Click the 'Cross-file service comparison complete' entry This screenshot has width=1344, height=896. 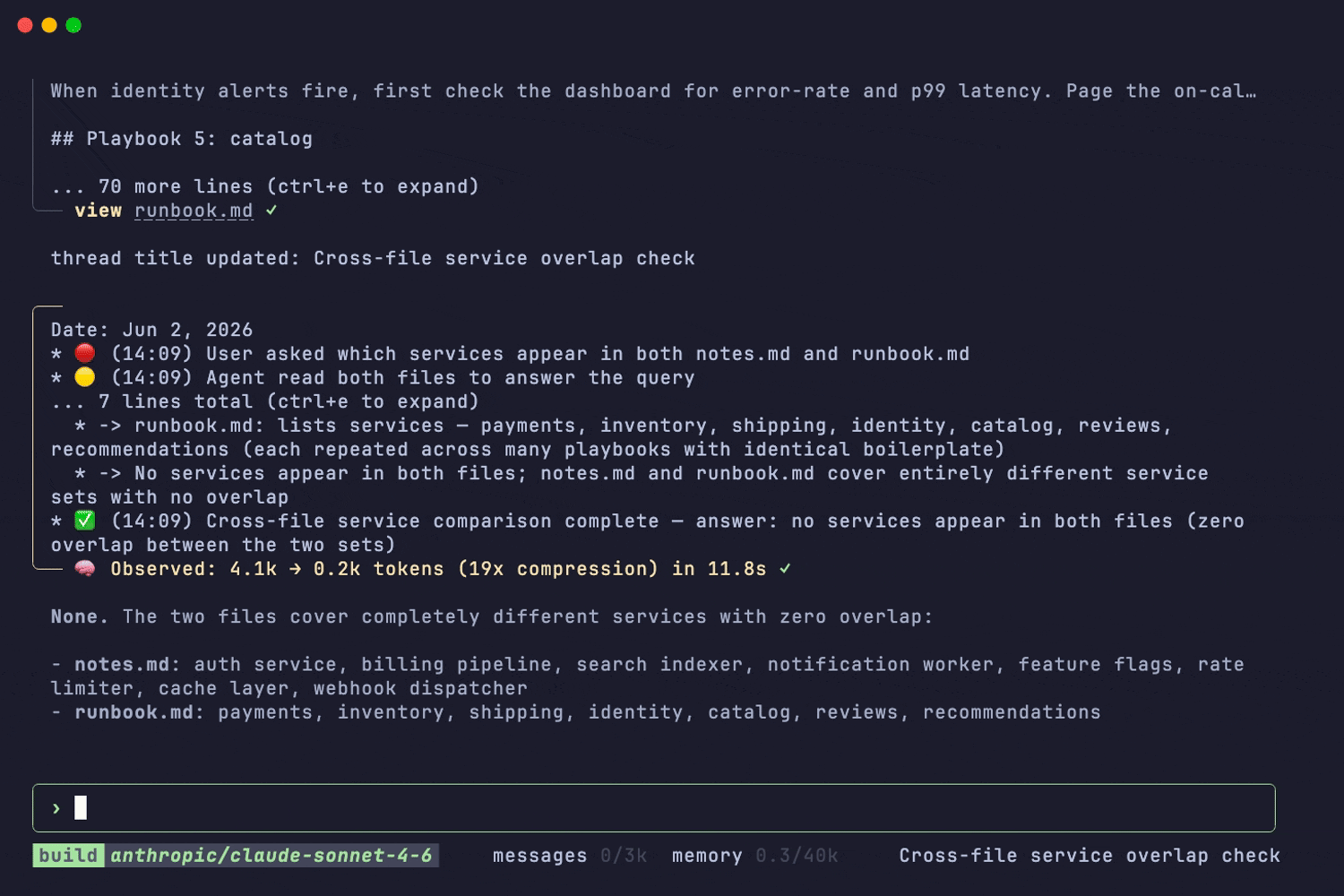coord(647,532)
